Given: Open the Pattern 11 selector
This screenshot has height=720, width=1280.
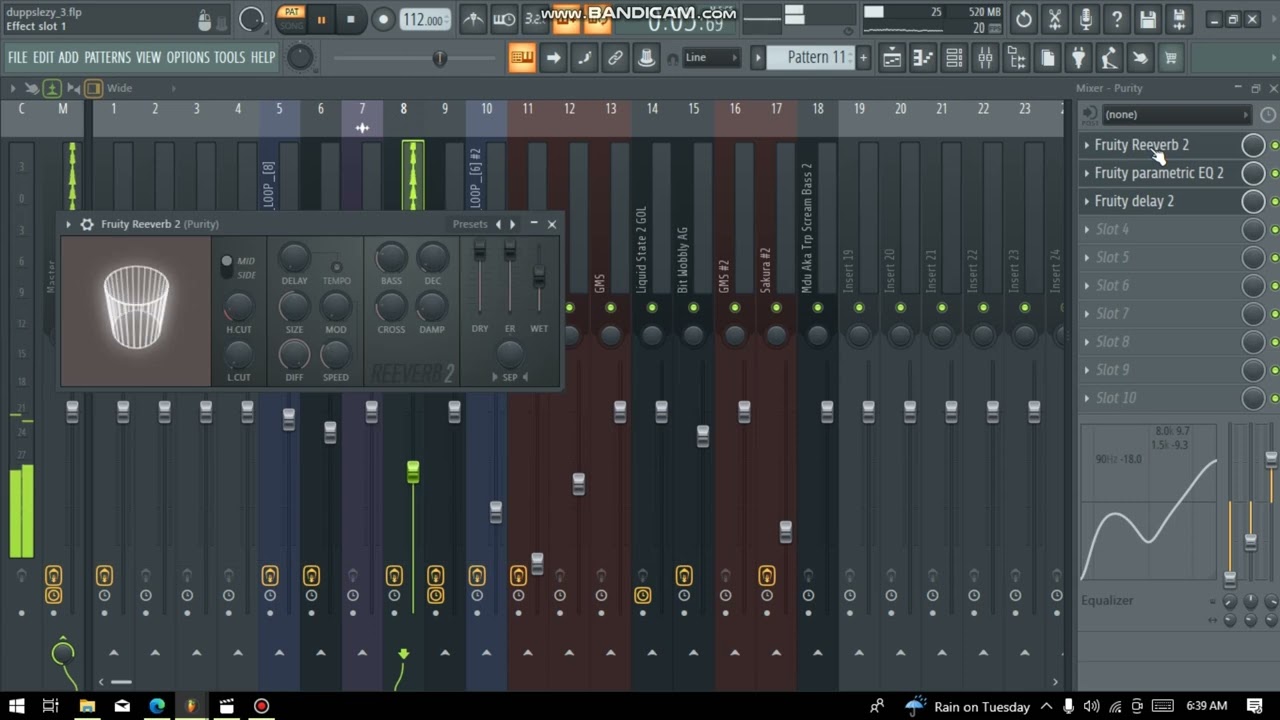Looking at the screenshot, I should [x=811, y=58].
